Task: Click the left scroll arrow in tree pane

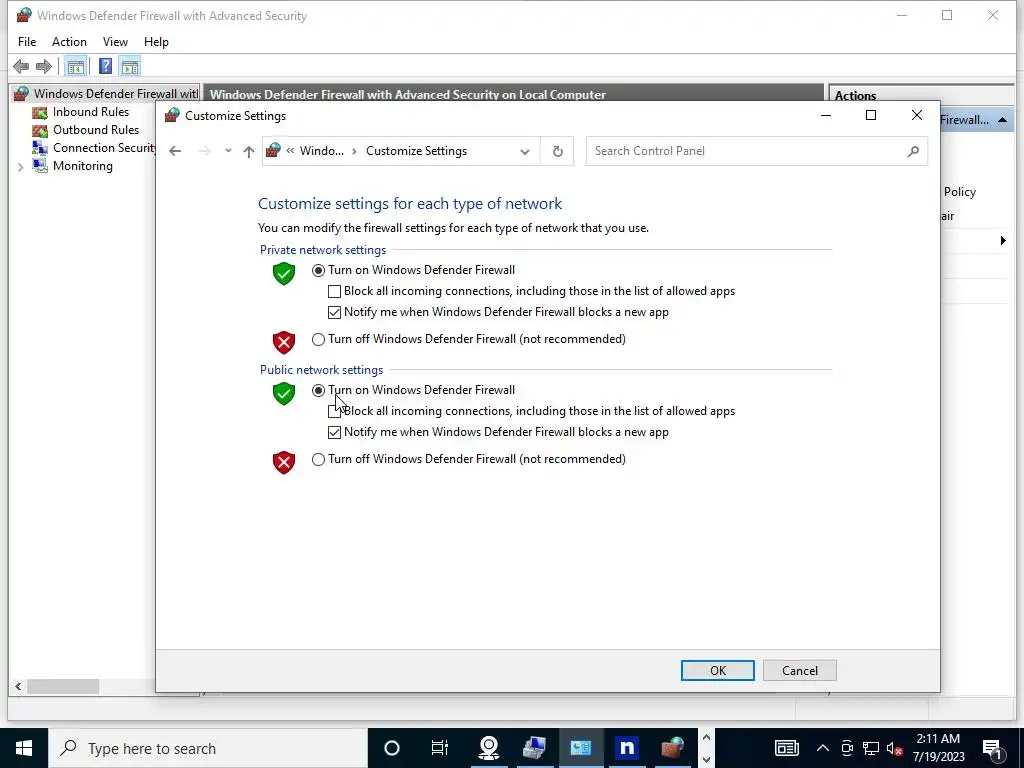Action: (18, 686)
